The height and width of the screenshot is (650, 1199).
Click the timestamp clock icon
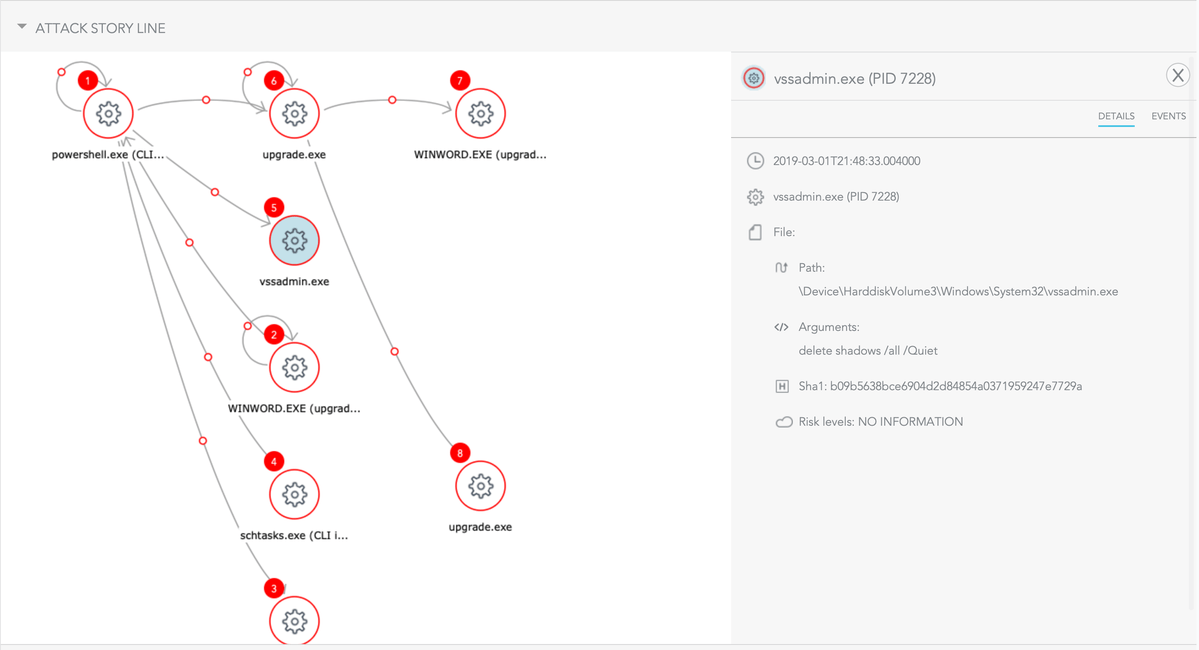tap(756, 161)
